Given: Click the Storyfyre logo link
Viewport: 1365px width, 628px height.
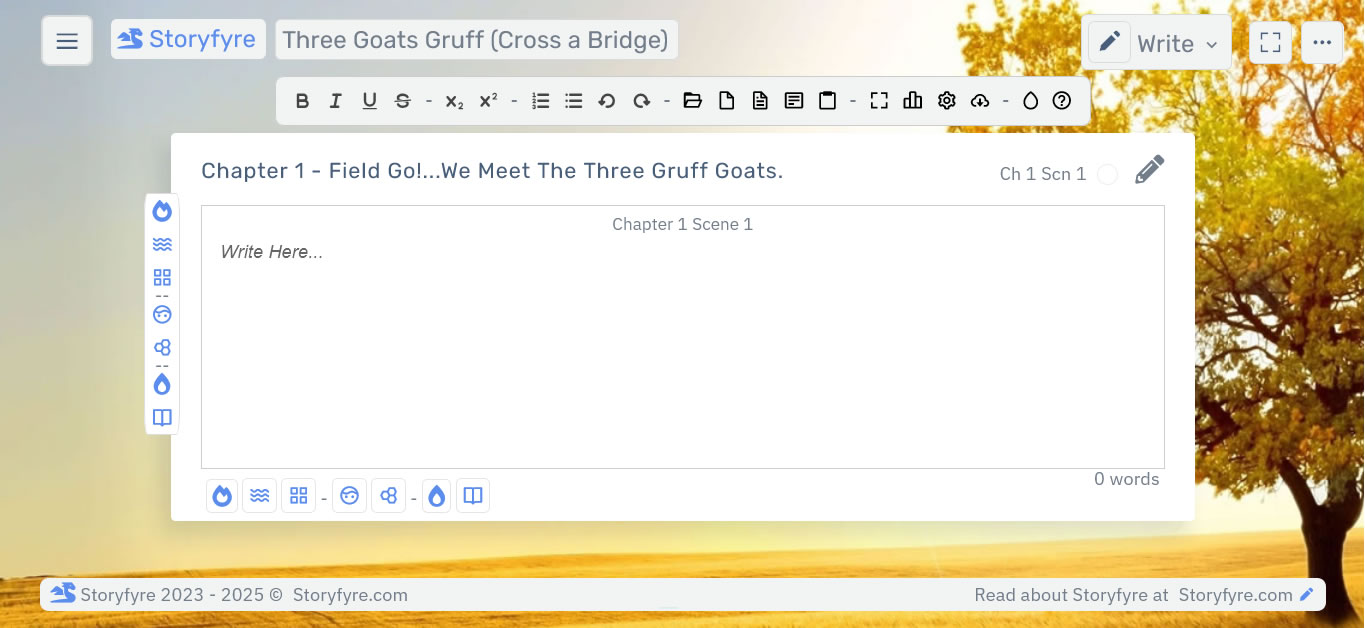Looking at the screenshot, I should 188,38.
